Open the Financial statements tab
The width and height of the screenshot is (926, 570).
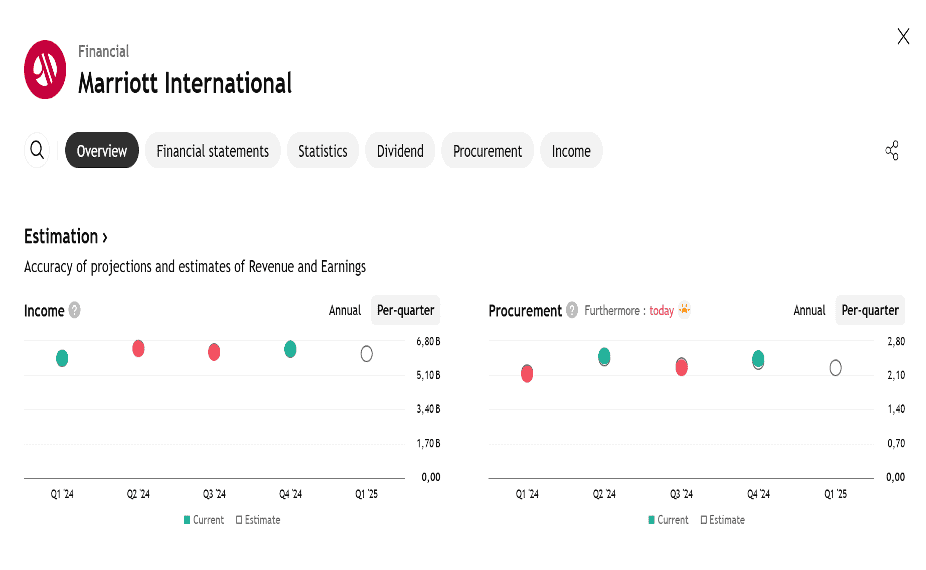pos(212,151)
